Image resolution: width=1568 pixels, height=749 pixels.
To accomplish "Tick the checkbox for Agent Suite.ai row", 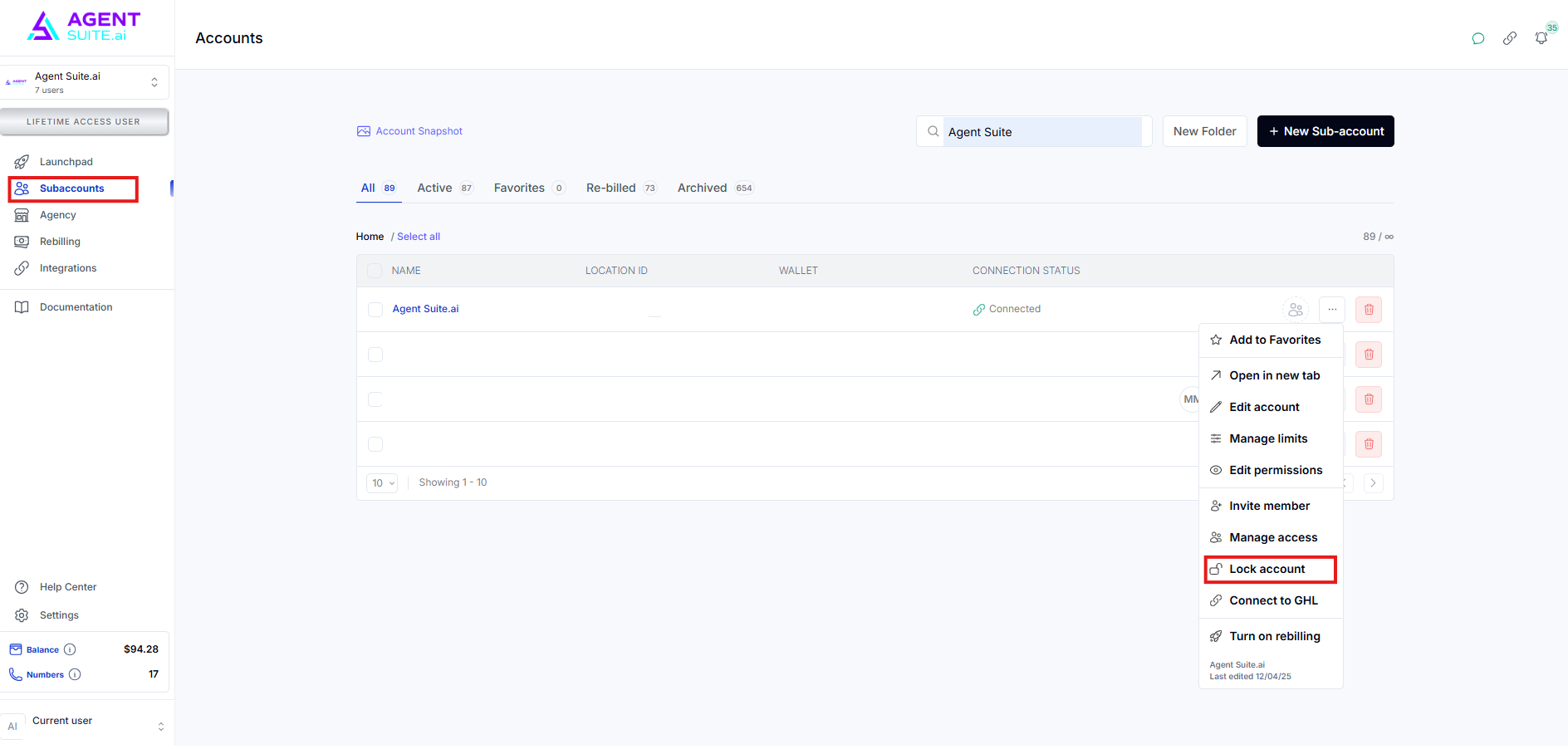I will click(x=375, y=310).
